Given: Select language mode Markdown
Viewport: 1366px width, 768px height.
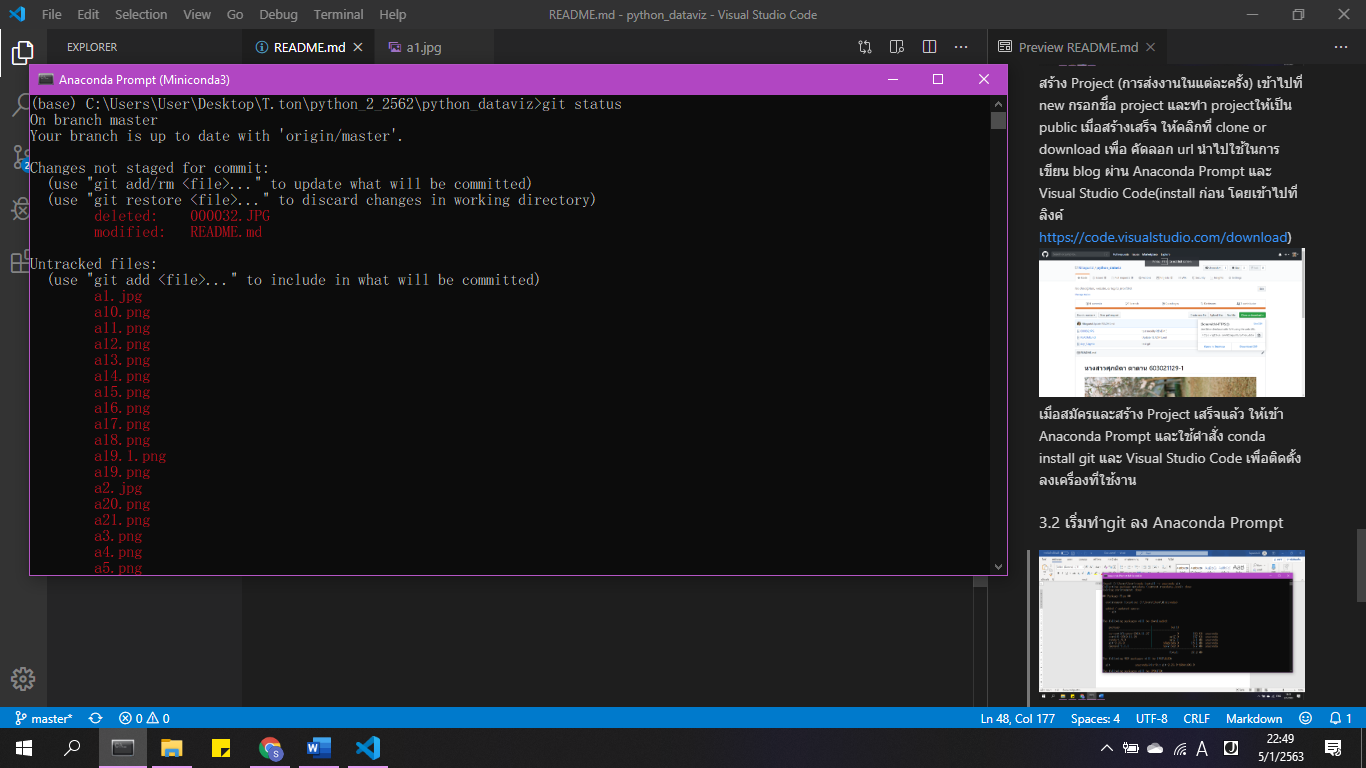Looking at the screenshot, I should pyautogui.click(x=1254, y=718).
